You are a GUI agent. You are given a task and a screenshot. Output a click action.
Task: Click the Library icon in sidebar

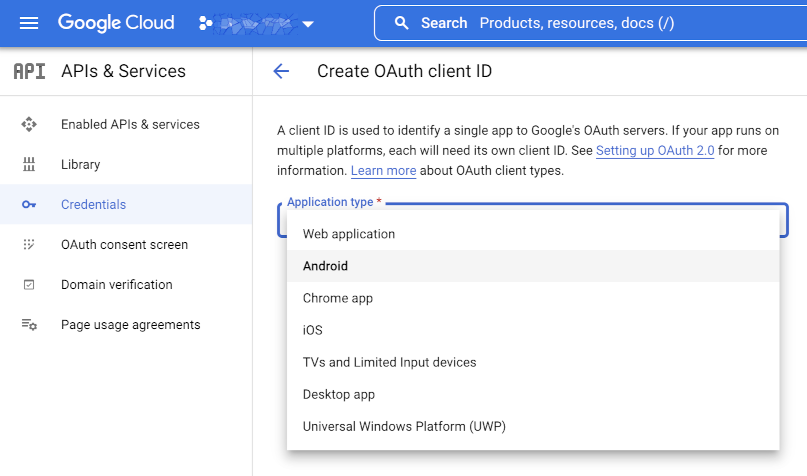(29, 165)
